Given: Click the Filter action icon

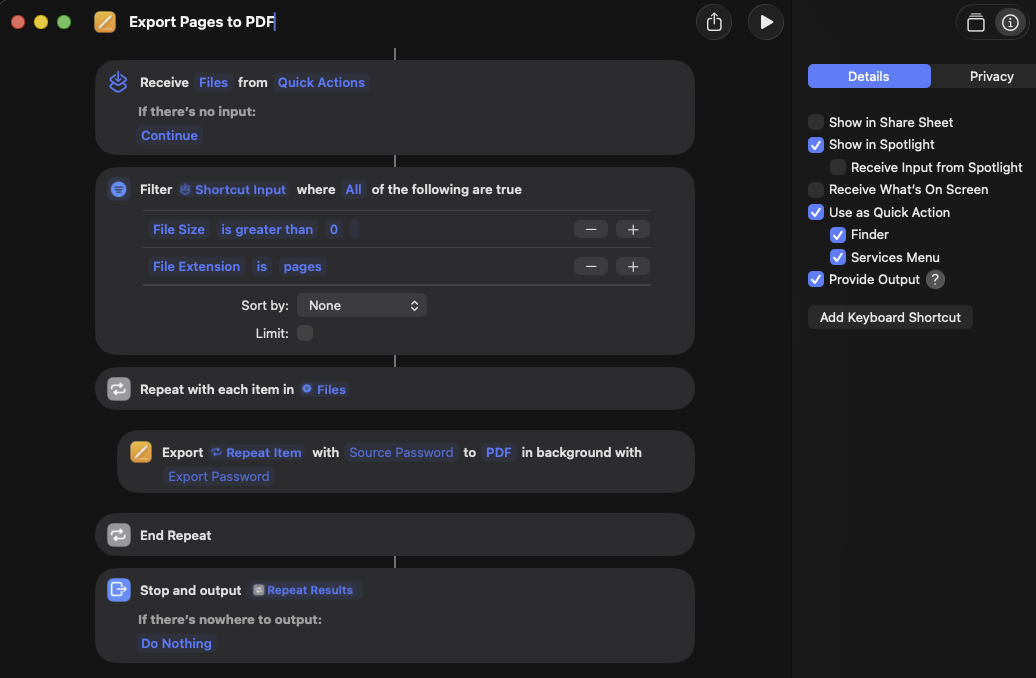Looking at the screenshot, I should pos(118,190).
